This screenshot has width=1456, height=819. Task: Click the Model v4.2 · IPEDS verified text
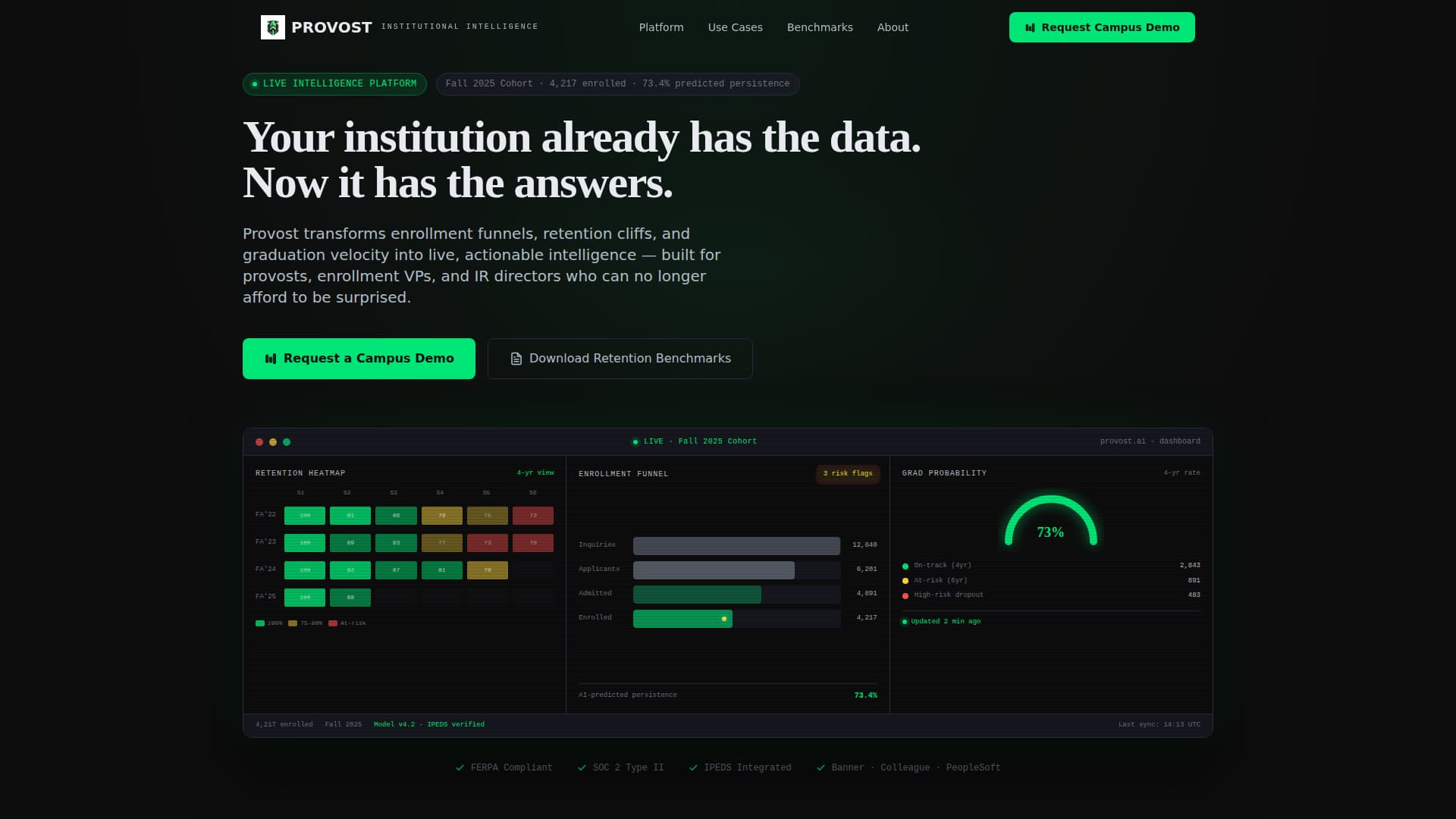pos(429,725)
